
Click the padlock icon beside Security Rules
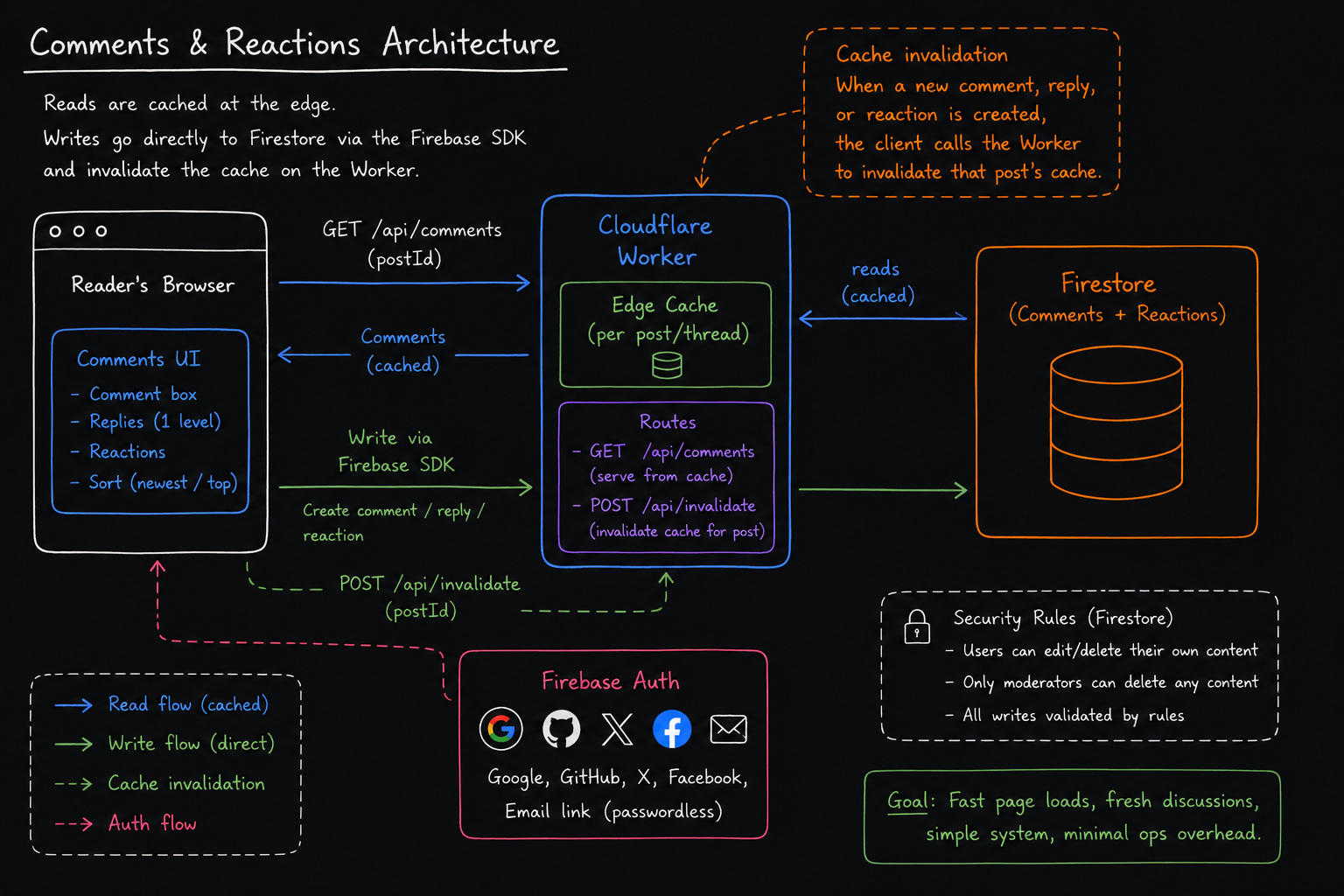[x=917, y=626]
